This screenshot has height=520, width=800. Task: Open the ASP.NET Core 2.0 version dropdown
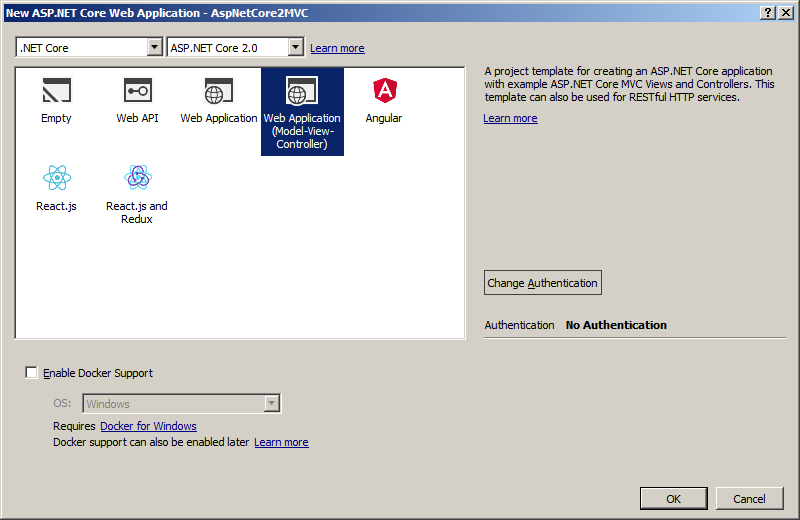(x=236, y=47)
